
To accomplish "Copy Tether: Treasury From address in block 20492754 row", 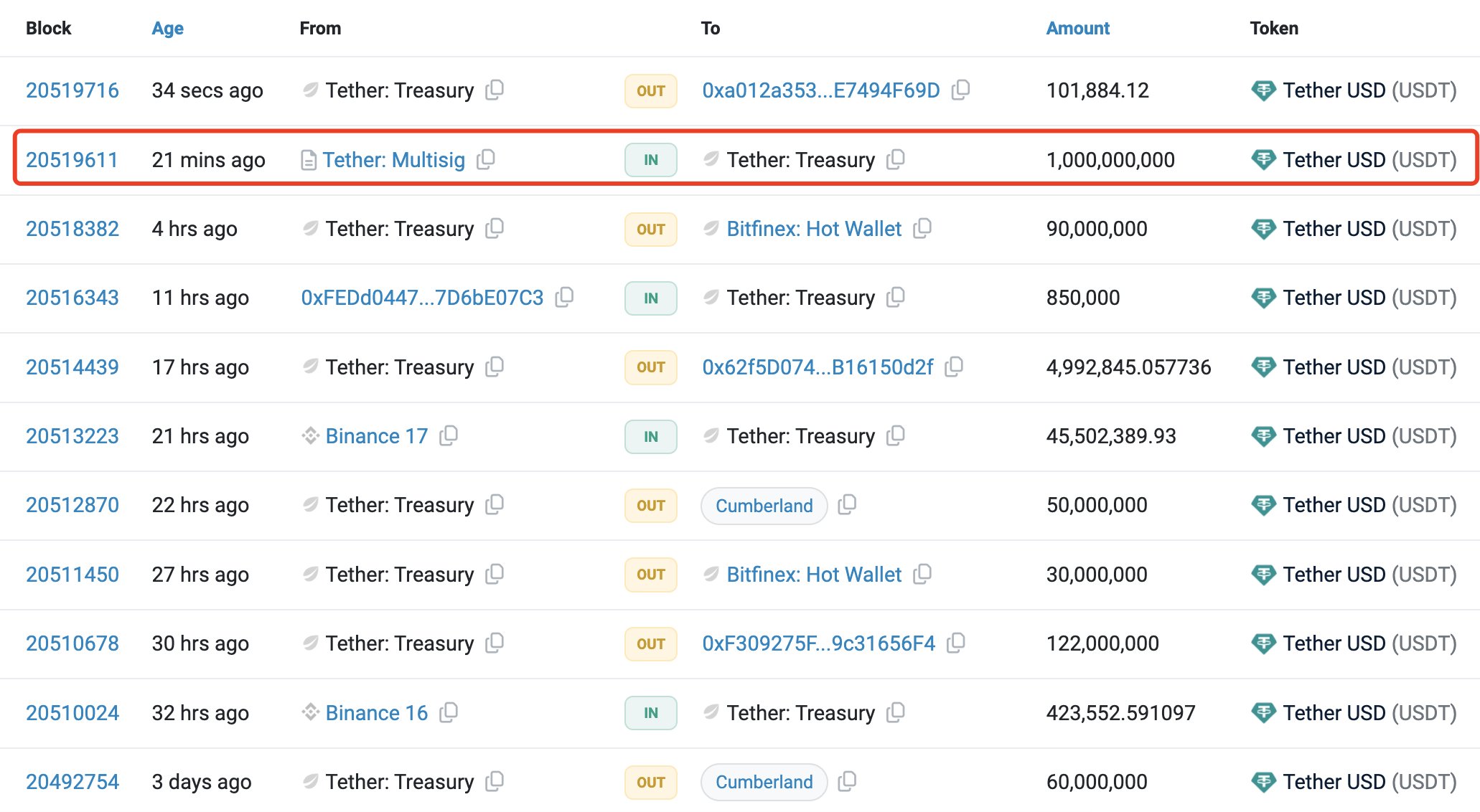I will (x=495, y=781).
